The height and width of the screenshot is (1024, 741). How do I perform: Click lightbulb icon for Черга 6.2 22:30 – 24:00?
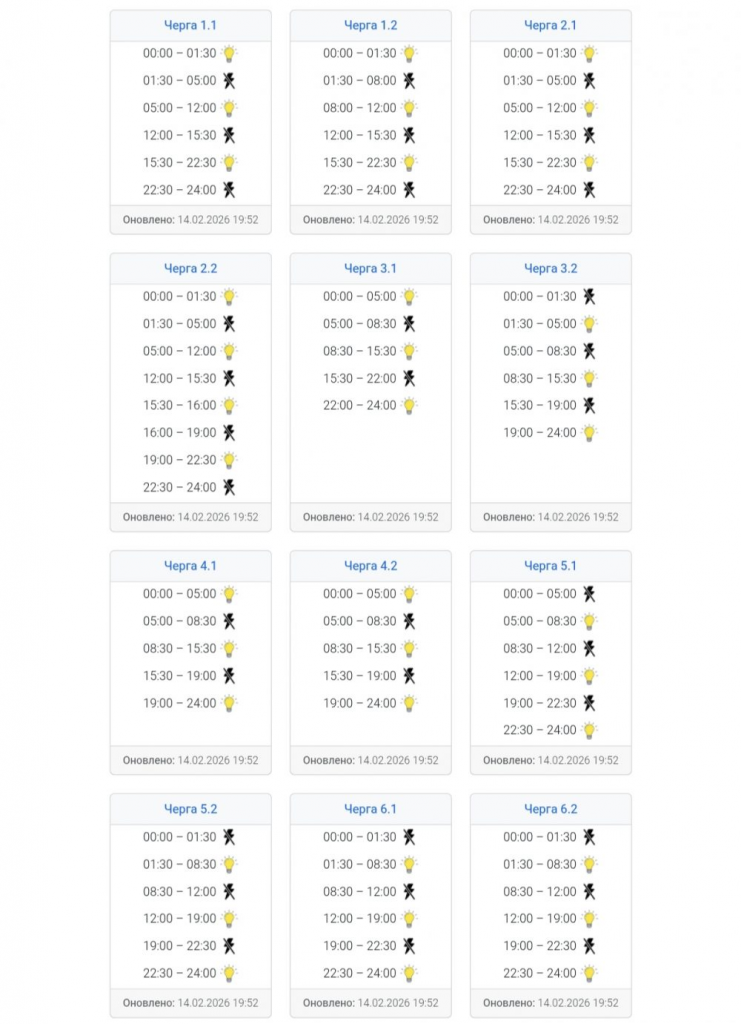(590, 973)
